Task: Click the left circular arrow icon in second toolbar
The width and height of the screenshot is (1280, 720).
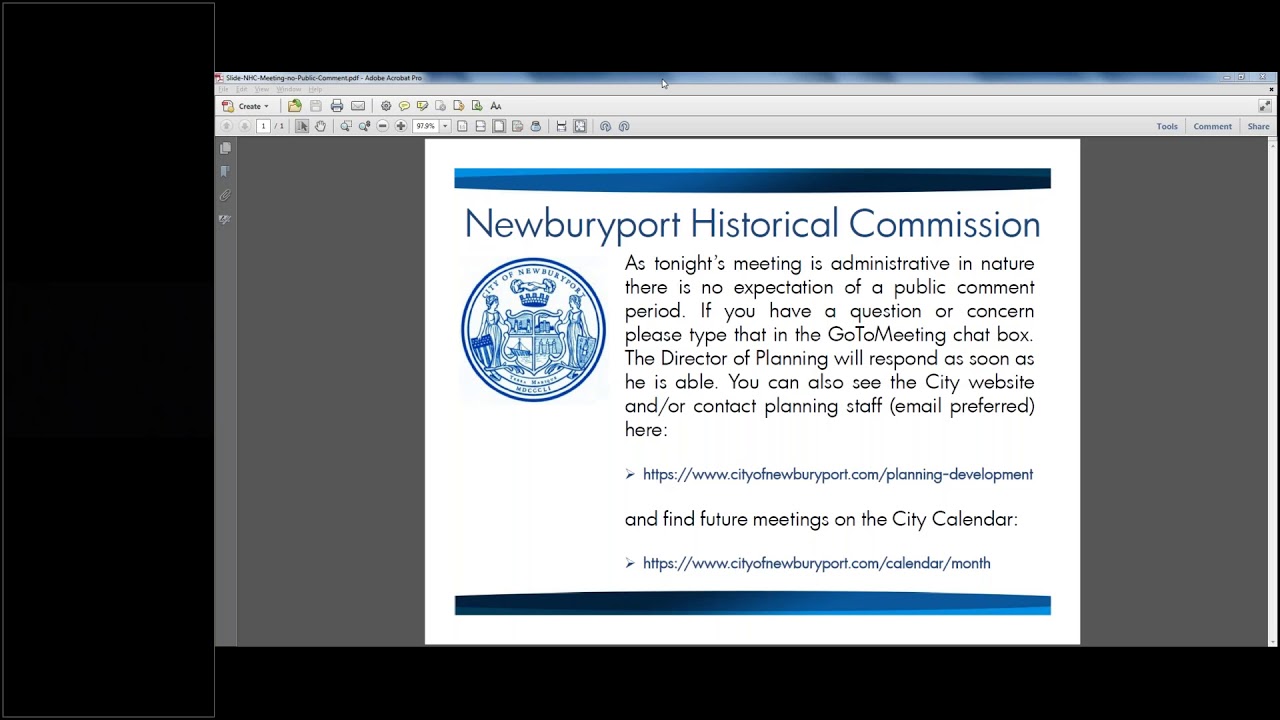Action: coord(605,126)
